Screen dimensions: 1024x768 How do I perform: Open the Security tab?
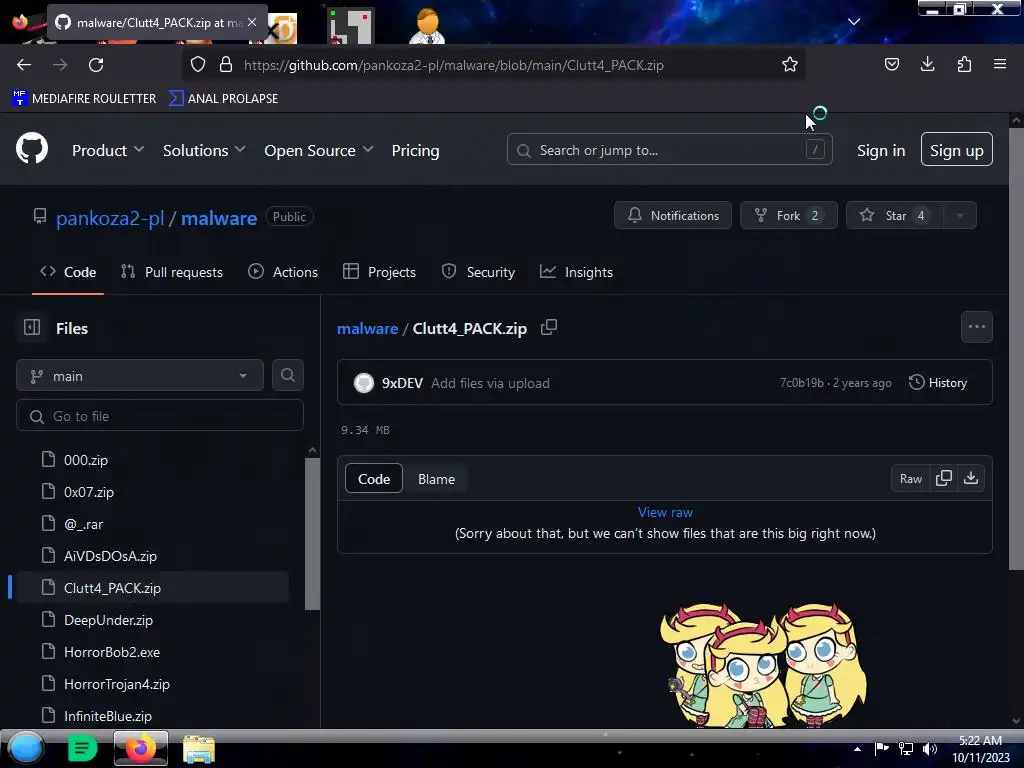point(478,272)
